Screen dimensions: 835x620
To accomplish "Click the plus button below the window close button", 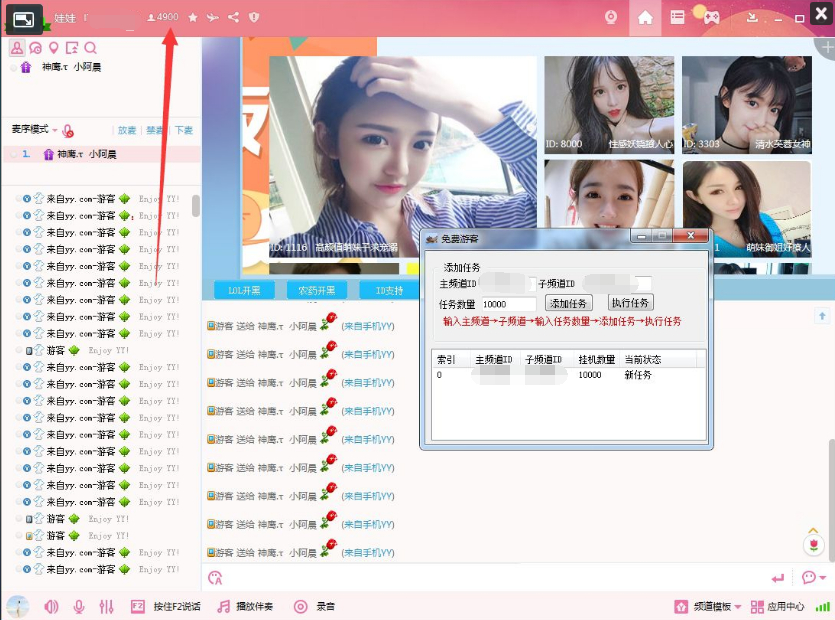I will pyautogui.click(x=826, y=47).
